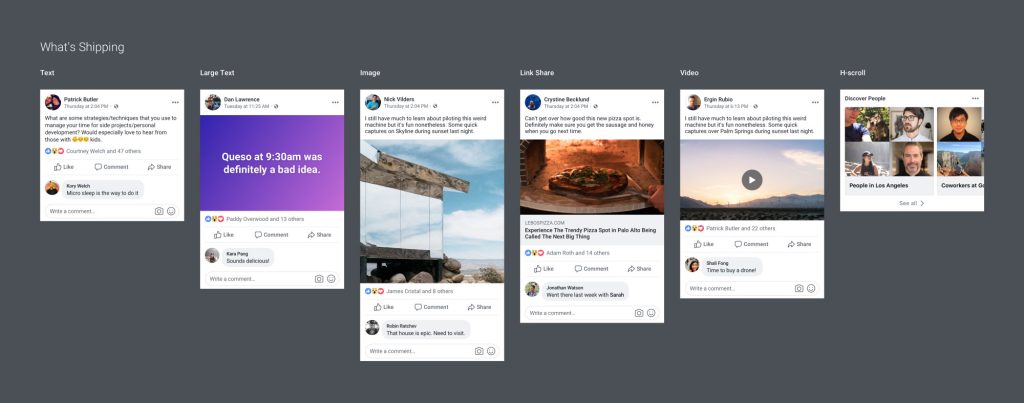
Task: Comment on Patrick Butler's text post
Action: click(x=111, y=167)
